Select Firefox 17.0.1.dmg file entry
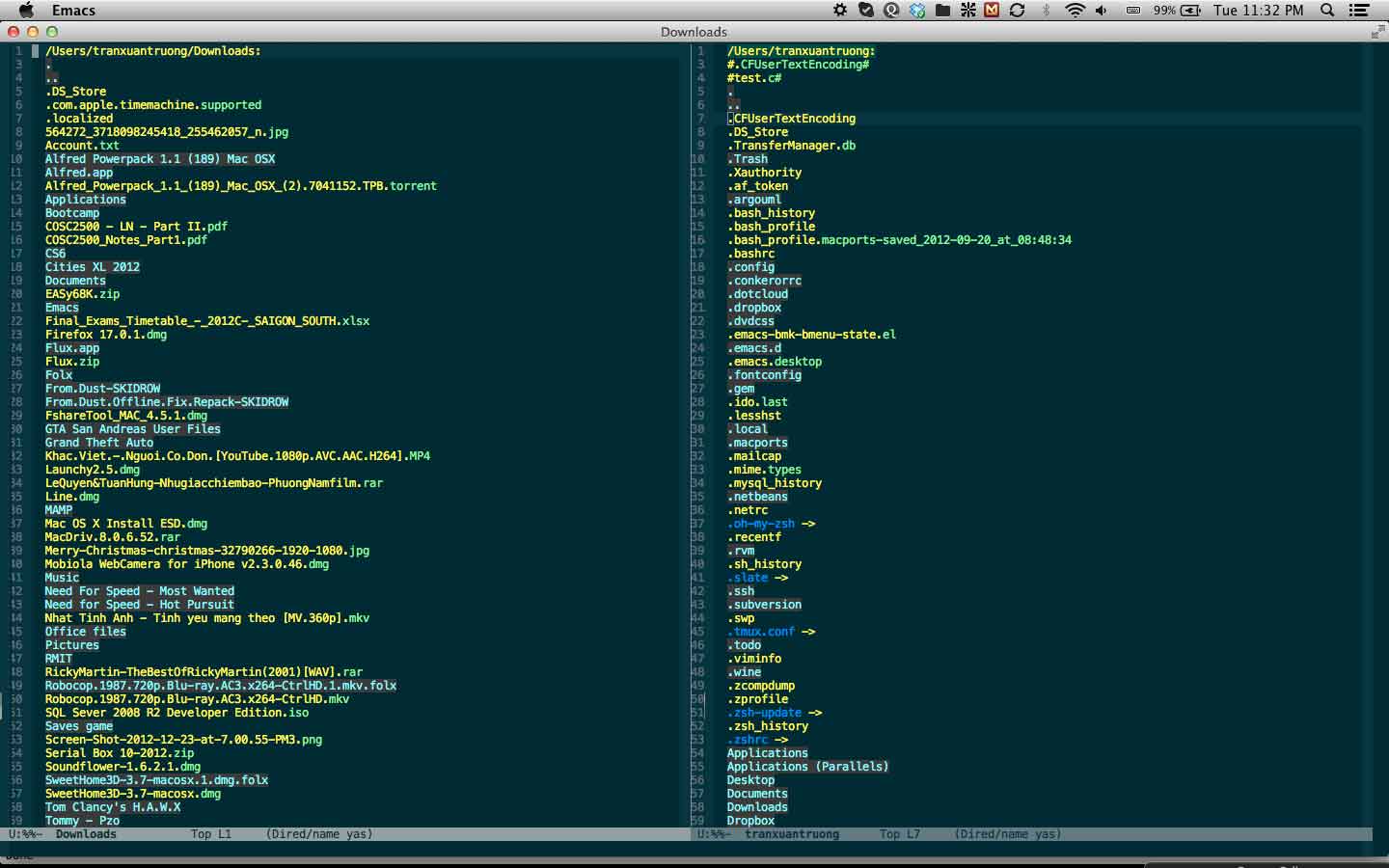The width and height of the screenshot is (1389, 868). click(105, 335)
